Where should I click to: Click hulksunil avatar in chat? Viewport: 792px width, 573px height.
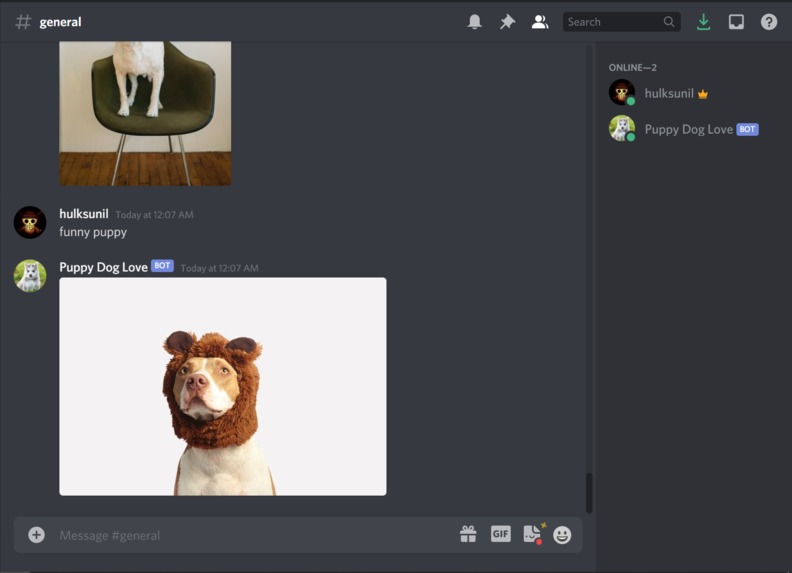[x=30, y=222]
